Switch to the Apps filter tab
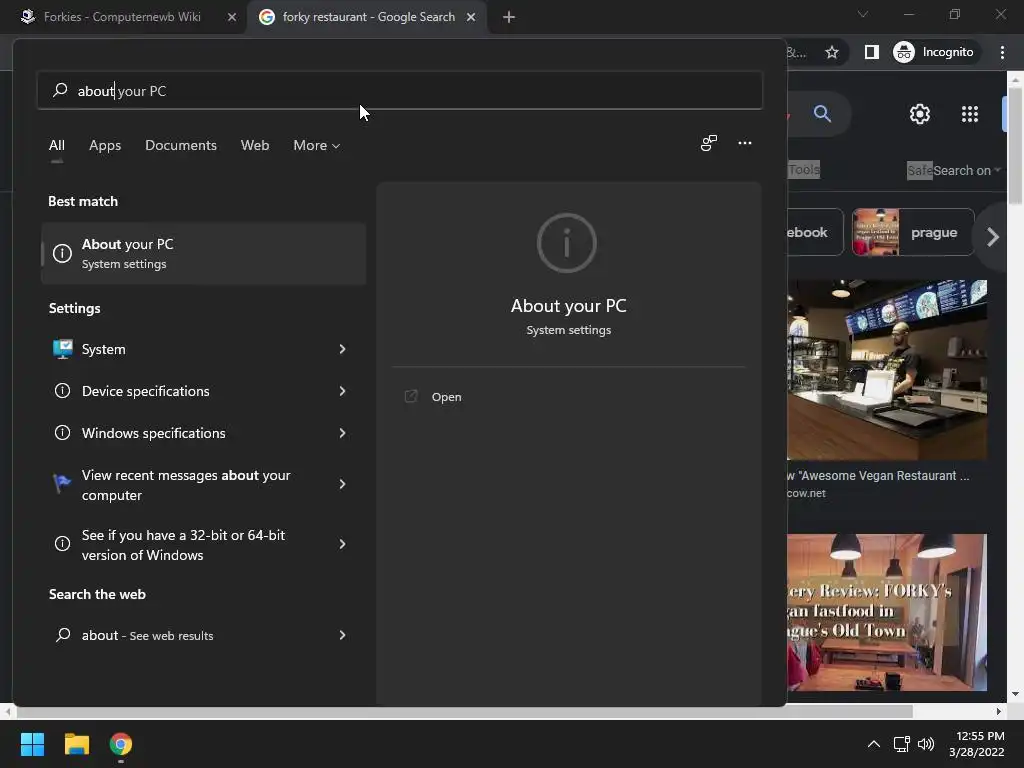1024x768 pixels. [x=105, y=146]
